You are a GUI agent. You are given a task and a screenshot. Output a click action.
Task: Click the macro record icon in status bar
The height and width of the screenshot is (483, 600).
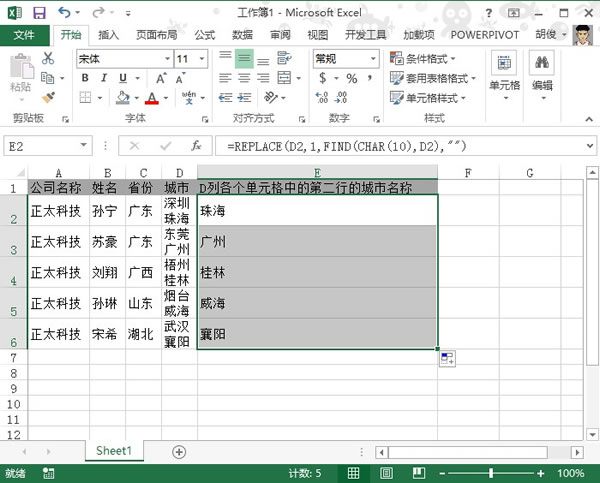[48, 473]
